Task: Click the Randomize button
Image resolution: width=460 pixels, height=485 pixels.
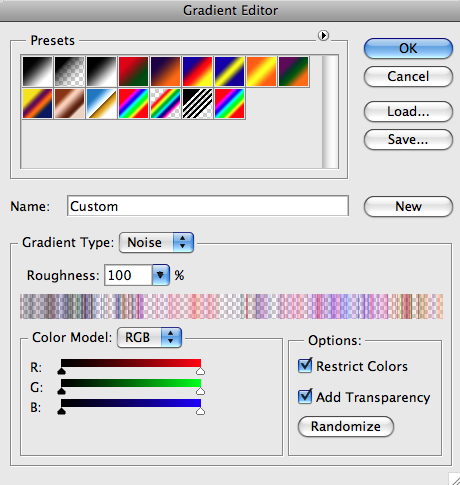Action: (x=346, y=426)
